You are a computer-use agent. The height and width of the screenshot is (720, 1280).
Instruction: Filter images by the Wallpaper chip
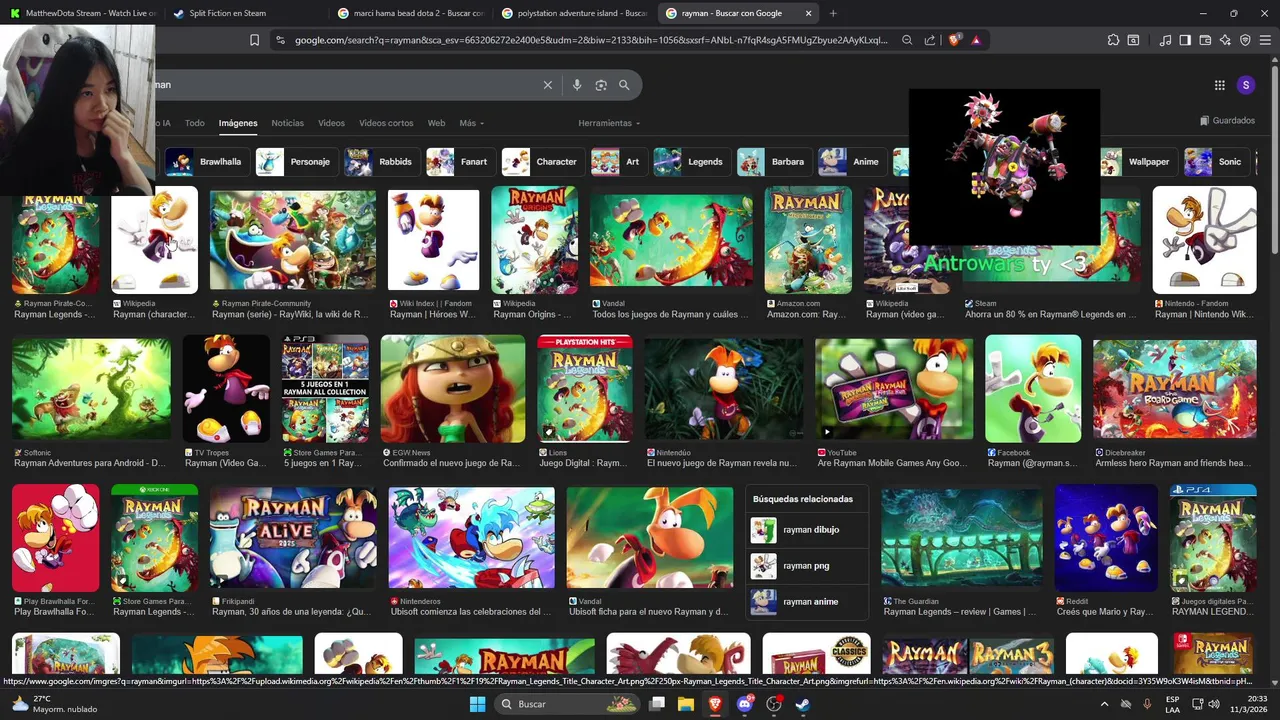pos(1136,162)
